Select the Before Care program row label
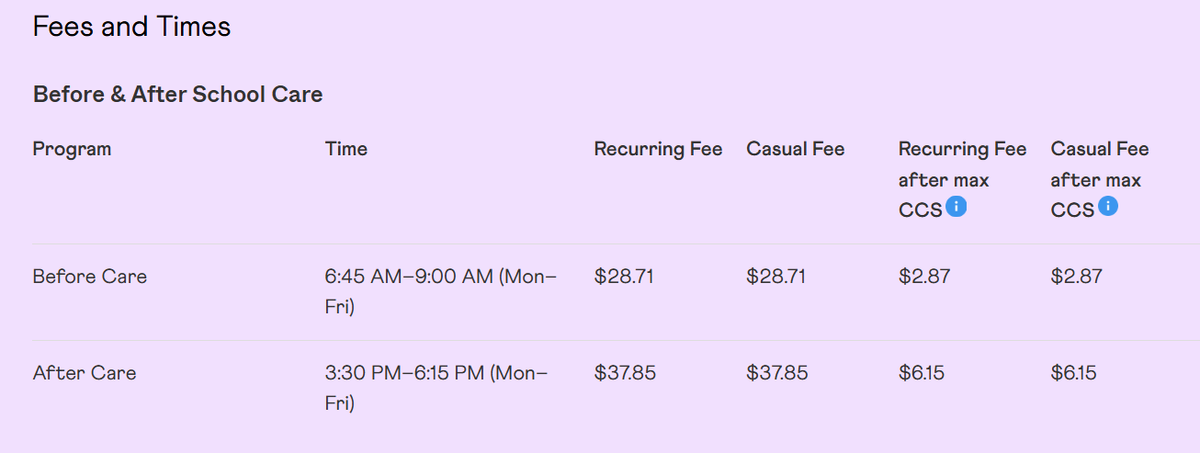 (x=90, y=277)
